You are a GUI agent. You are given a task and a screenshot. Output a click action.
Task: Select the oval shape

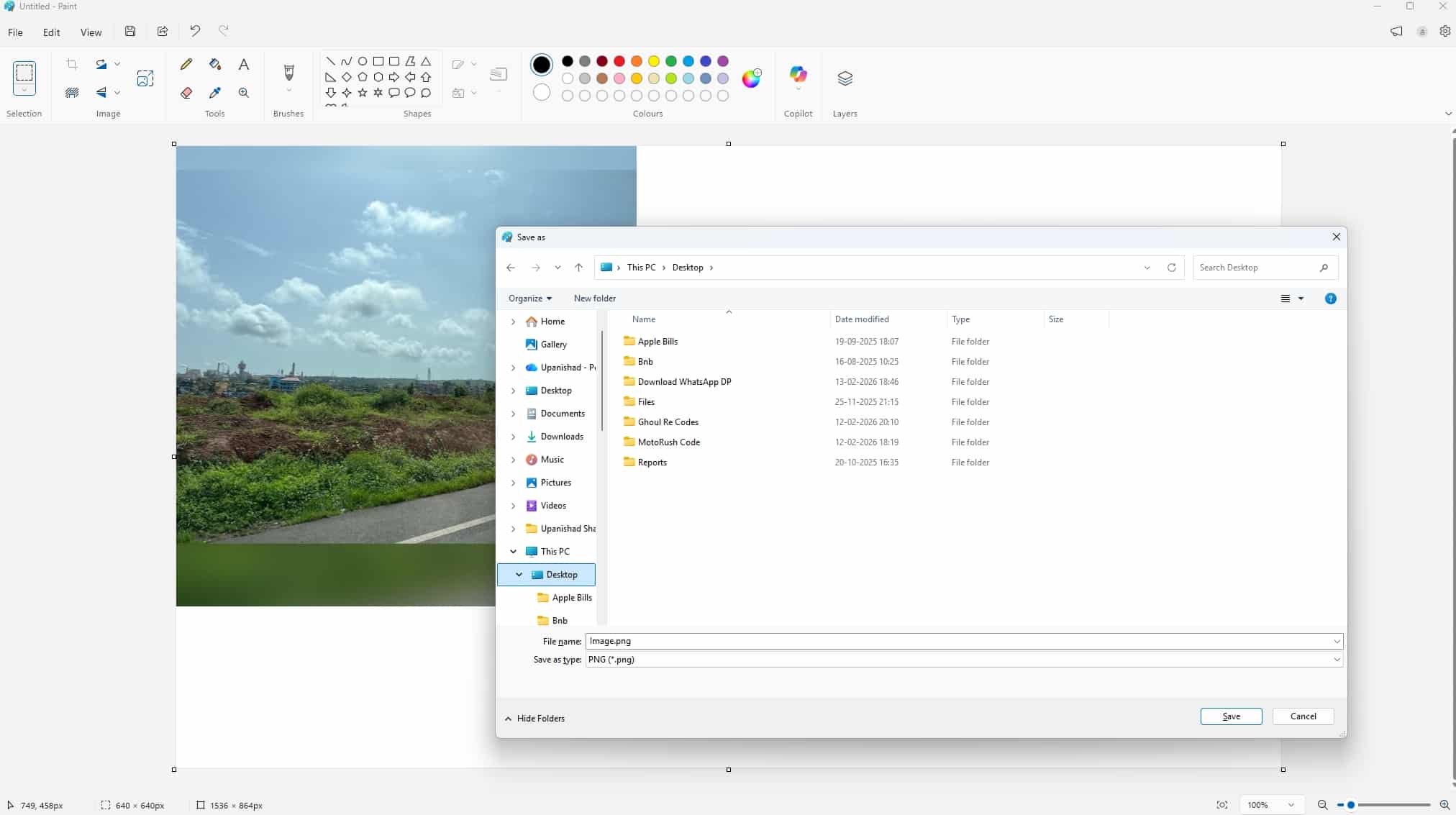click(x=363, y=61)
